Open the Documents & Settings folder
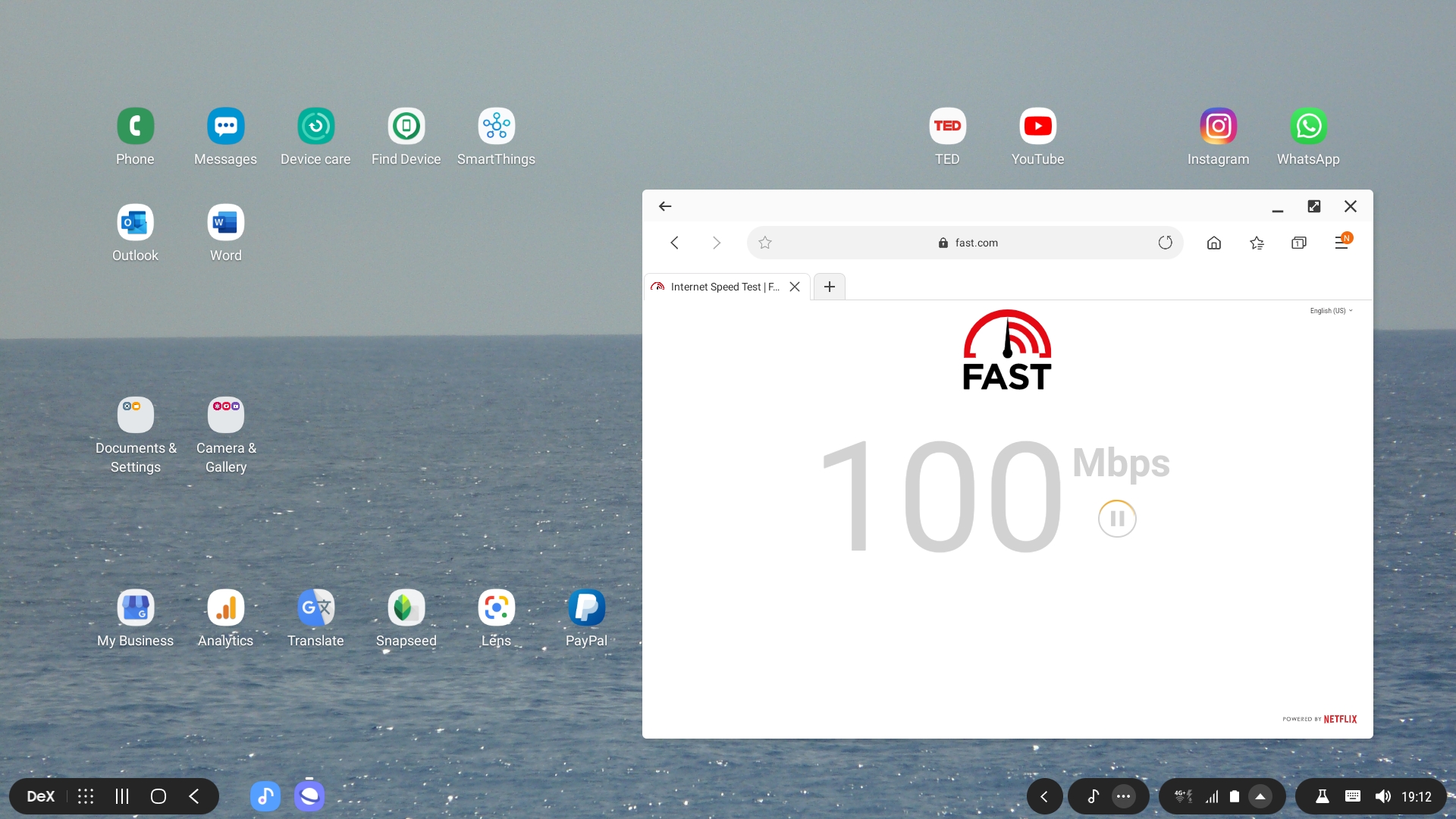 point(136,416)
